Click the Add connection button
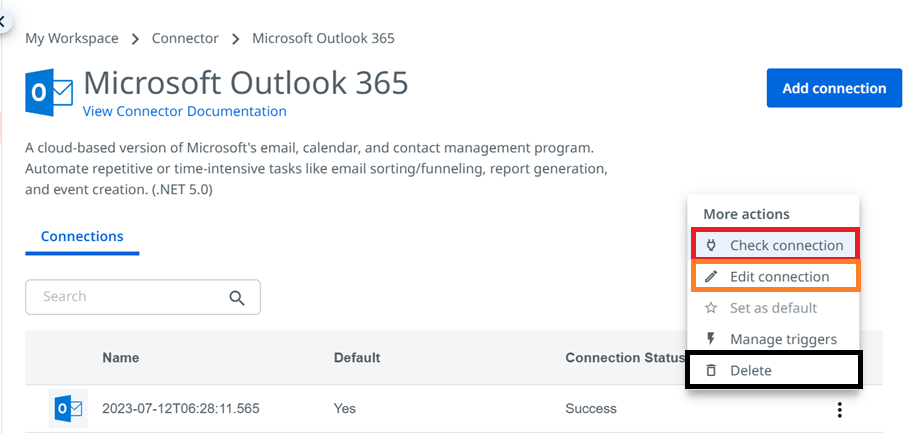903x434 pixels. point(834,88)
